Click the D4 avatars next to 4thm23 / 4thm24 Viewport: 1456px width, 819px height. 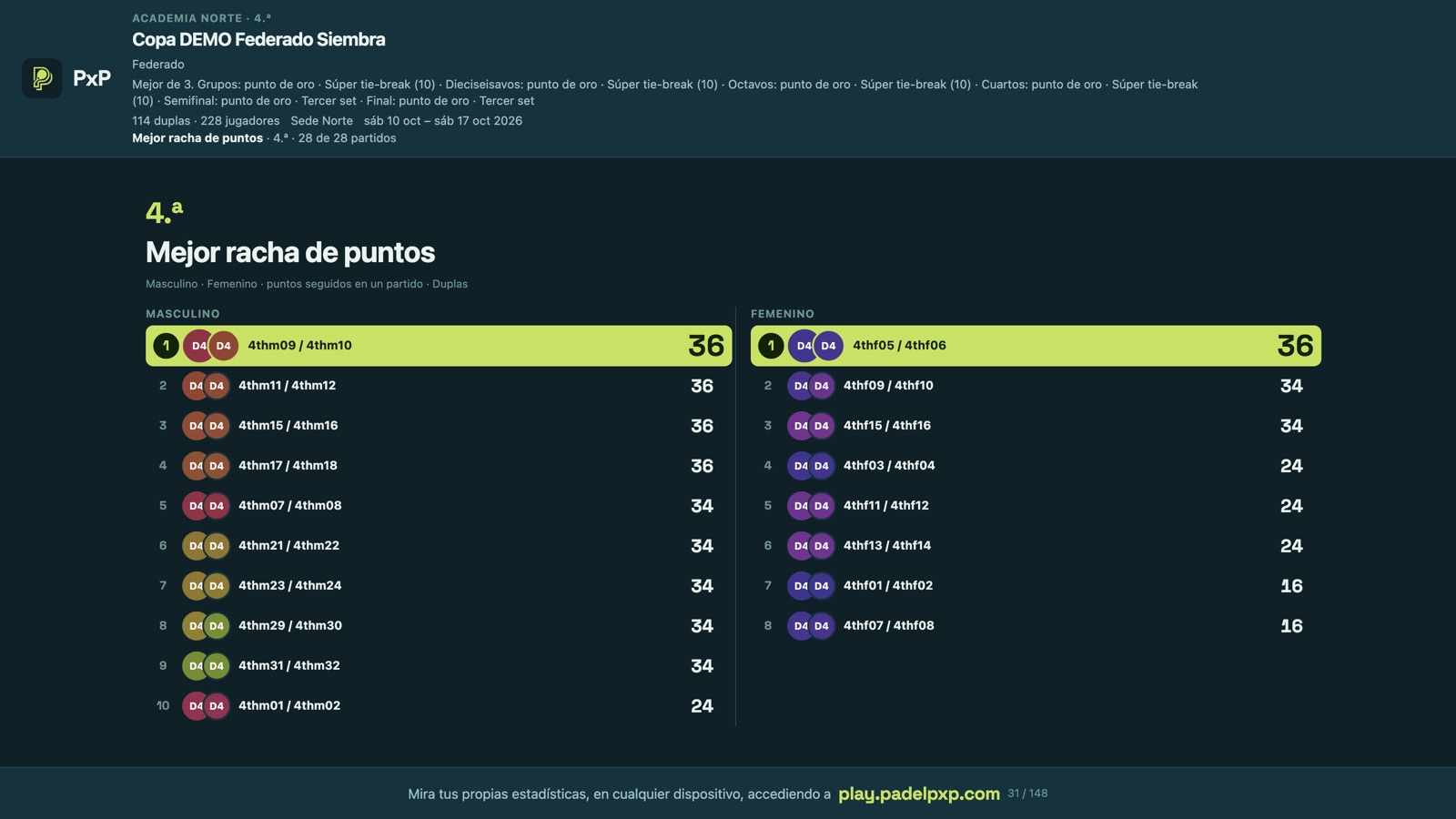tap(206, 586)
